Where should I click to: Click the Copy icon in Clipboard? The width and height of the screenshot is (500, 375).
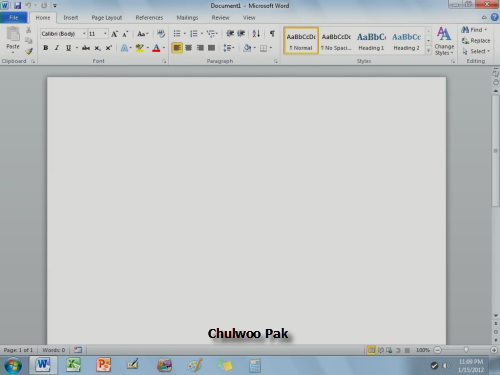(x=29, y=41)
